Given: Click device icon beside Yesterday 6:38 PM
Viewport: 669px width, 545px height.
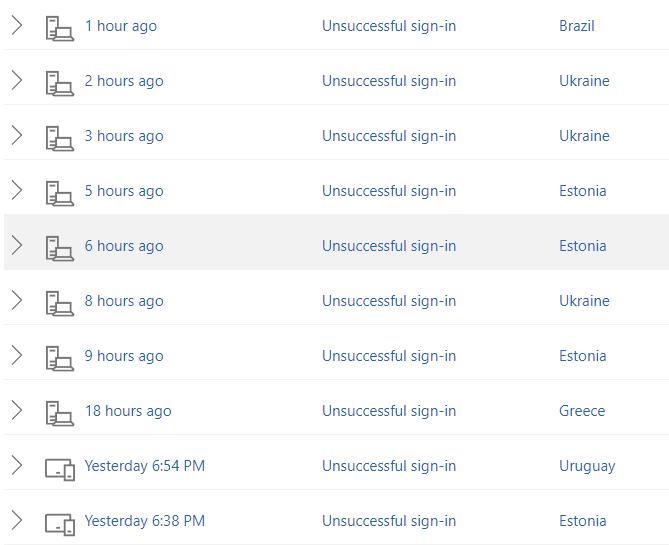Looking at the screenshot, I should [x=59, y=522].
